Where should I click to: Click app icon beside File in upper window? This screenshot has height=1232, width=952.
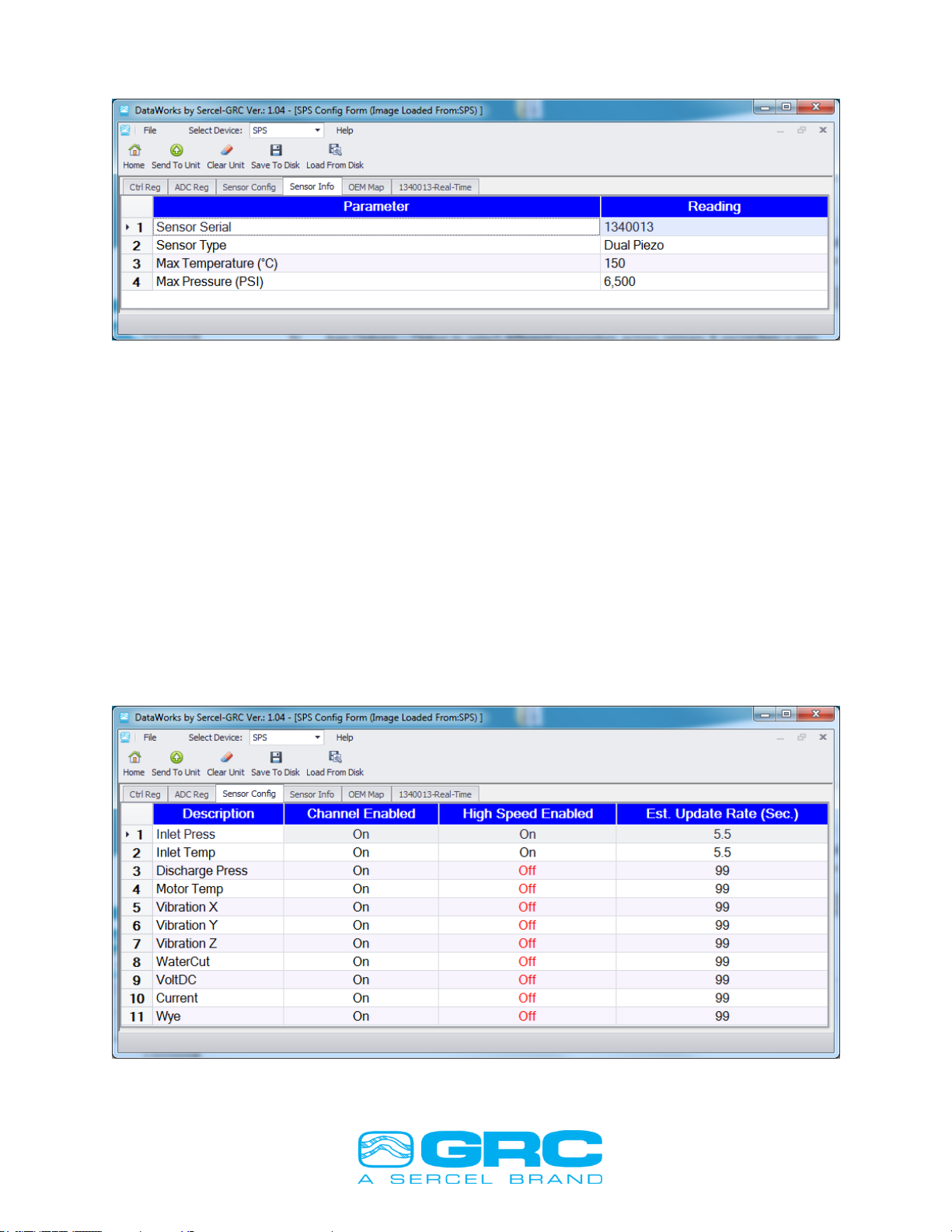coord(125,131)
